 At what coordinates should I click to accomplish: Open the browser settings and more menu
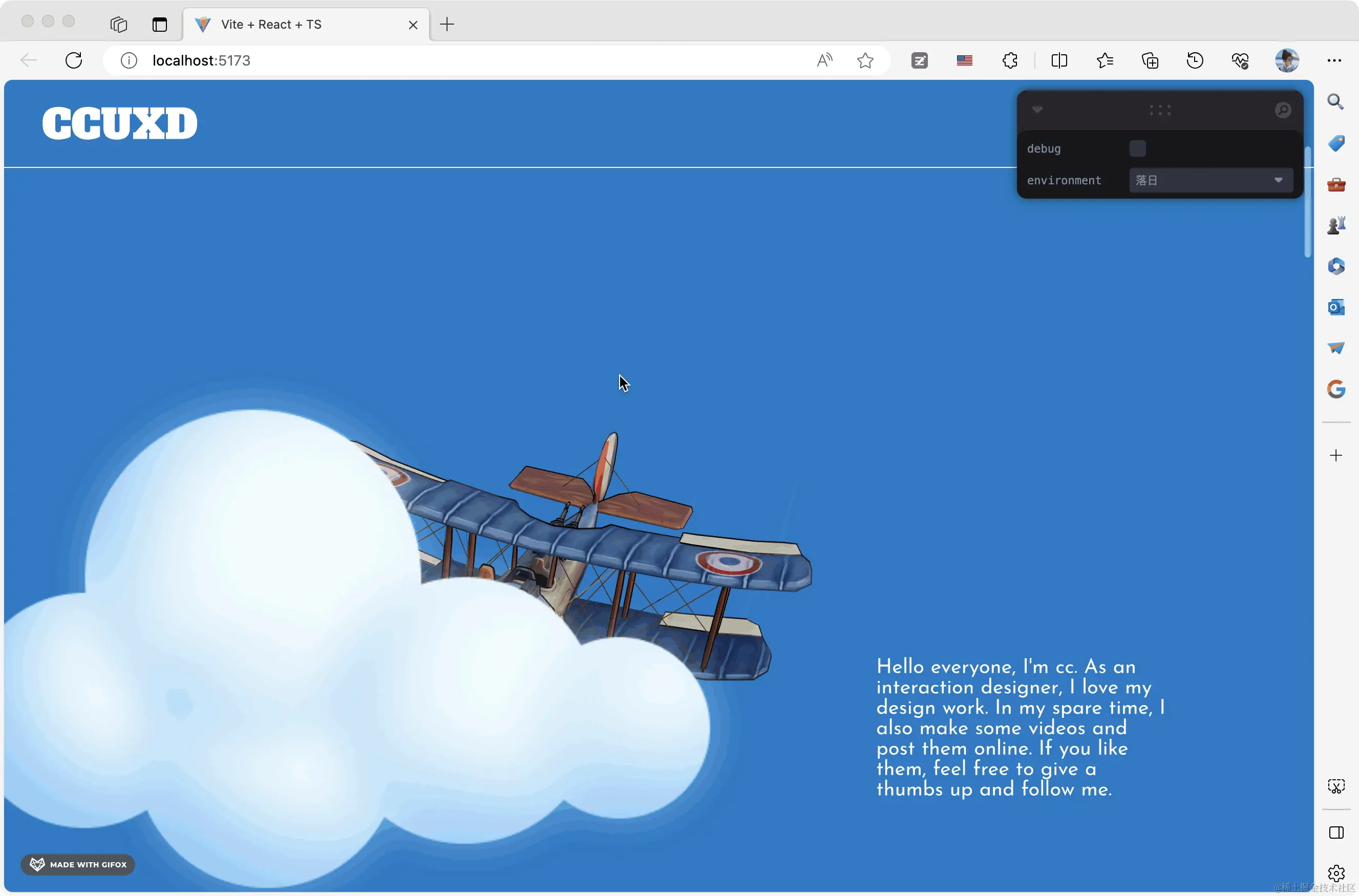pyautogui.click(x=1334, y=60)
